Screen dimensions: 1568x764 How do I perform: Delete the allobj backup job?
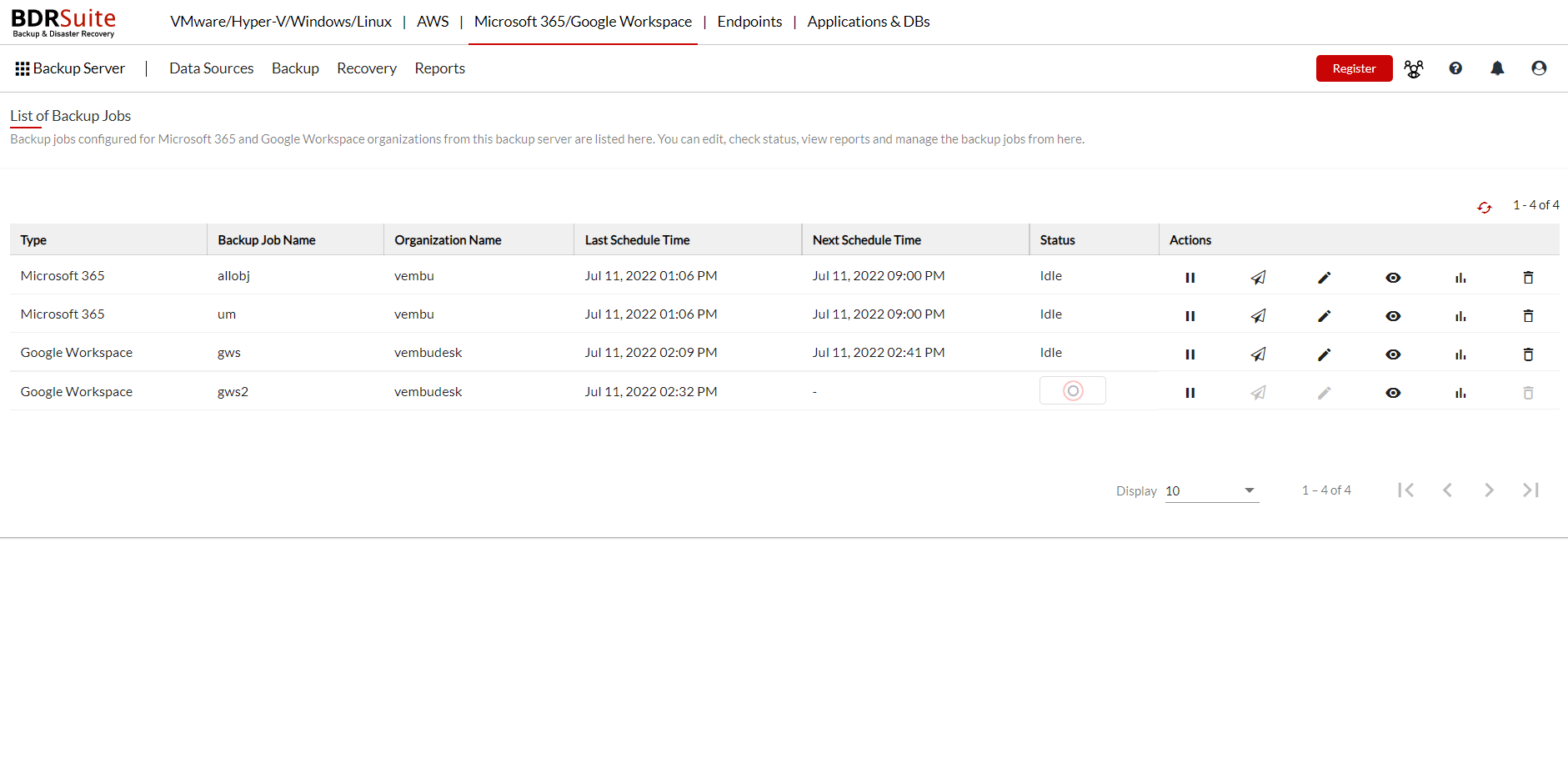(1528, 278)
